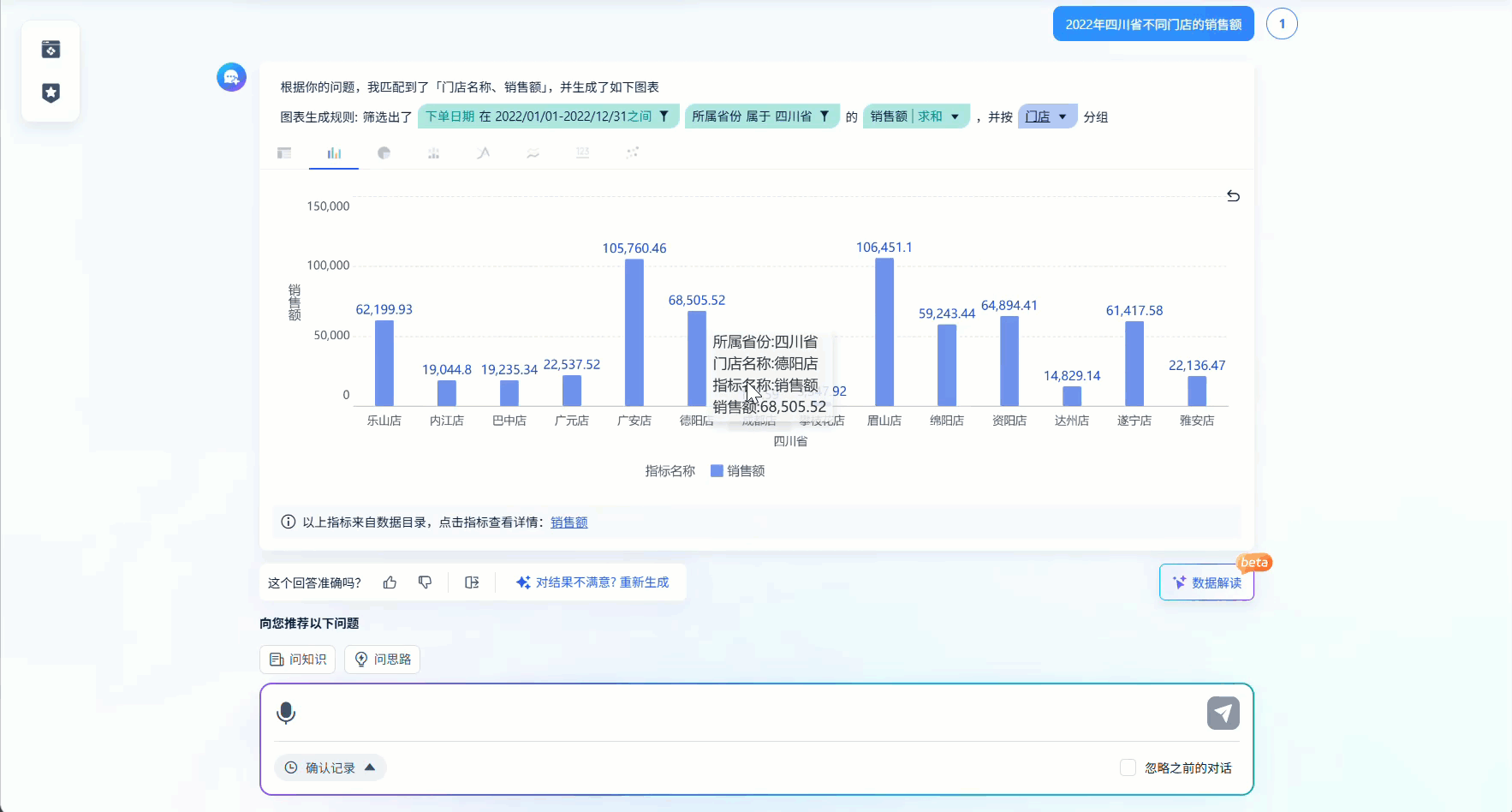Click the 广元店 axis label
Image resolution: width=1512 pixels, height=812 pixels.
pyautogui.click(x=572, y=421)
